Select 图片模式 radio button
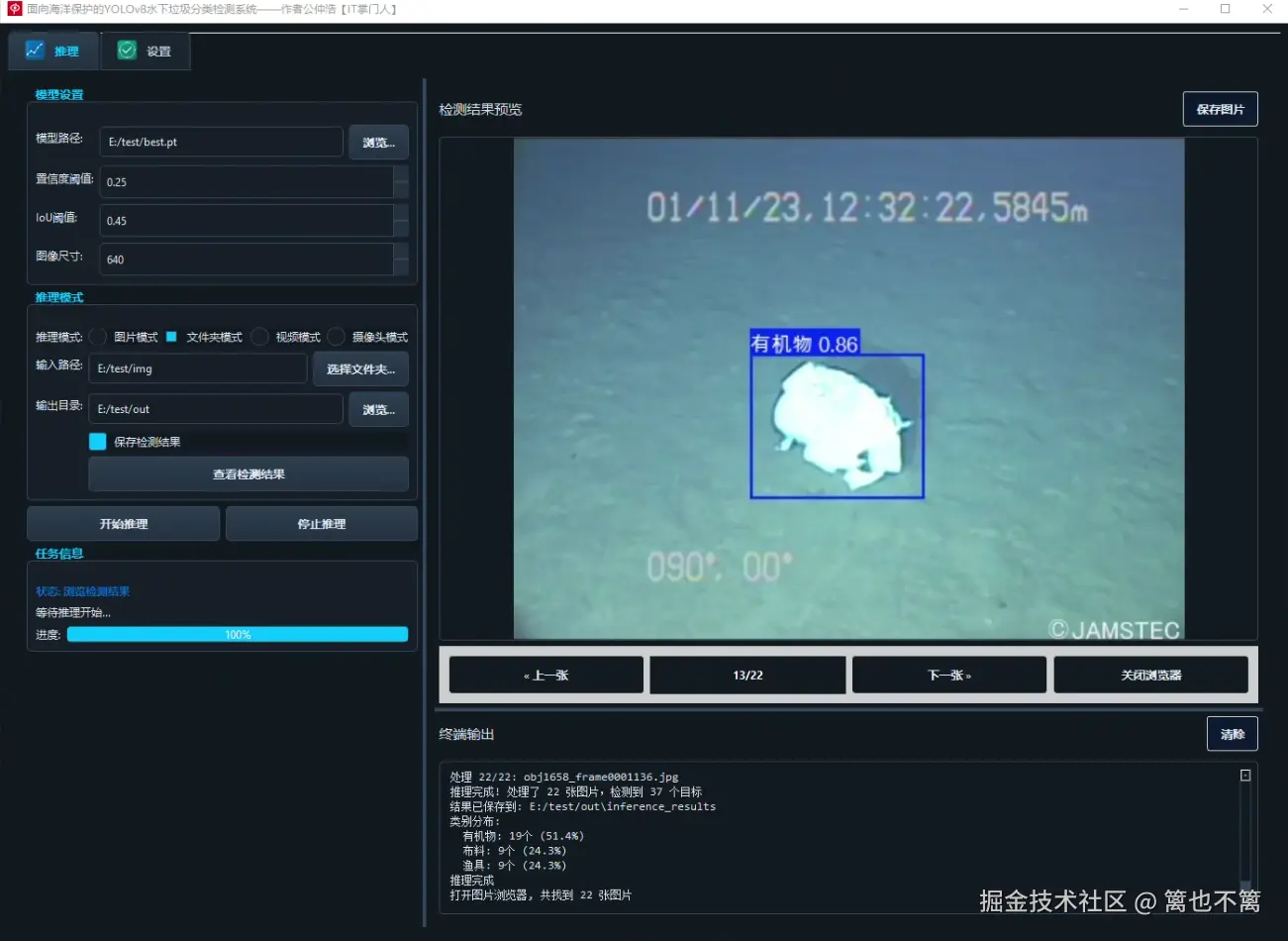This screenshot has width=1288, height=941. click(98, 337)
